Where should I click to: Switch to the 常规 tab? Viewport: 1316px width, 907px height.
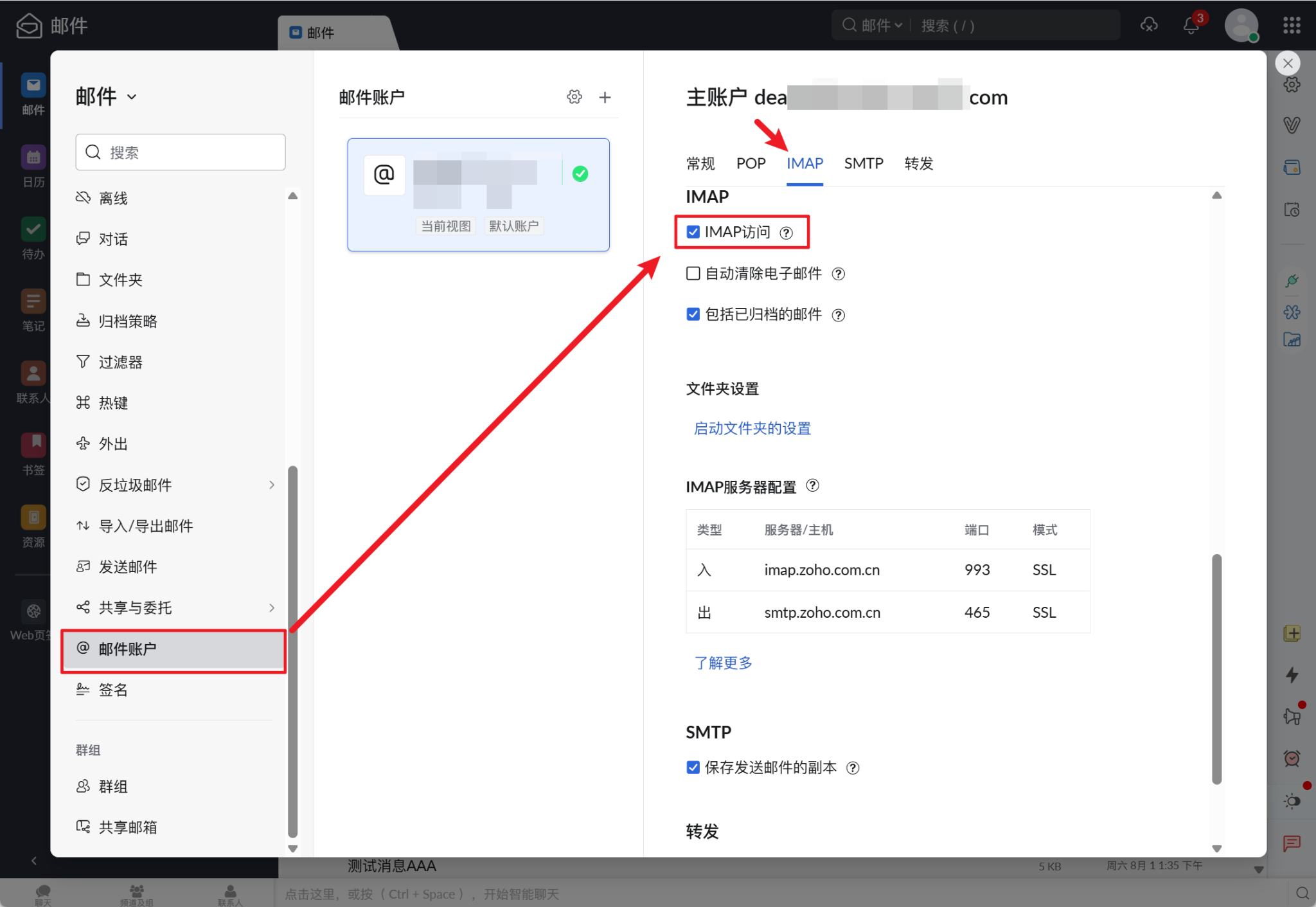click(x=700, y=163)
